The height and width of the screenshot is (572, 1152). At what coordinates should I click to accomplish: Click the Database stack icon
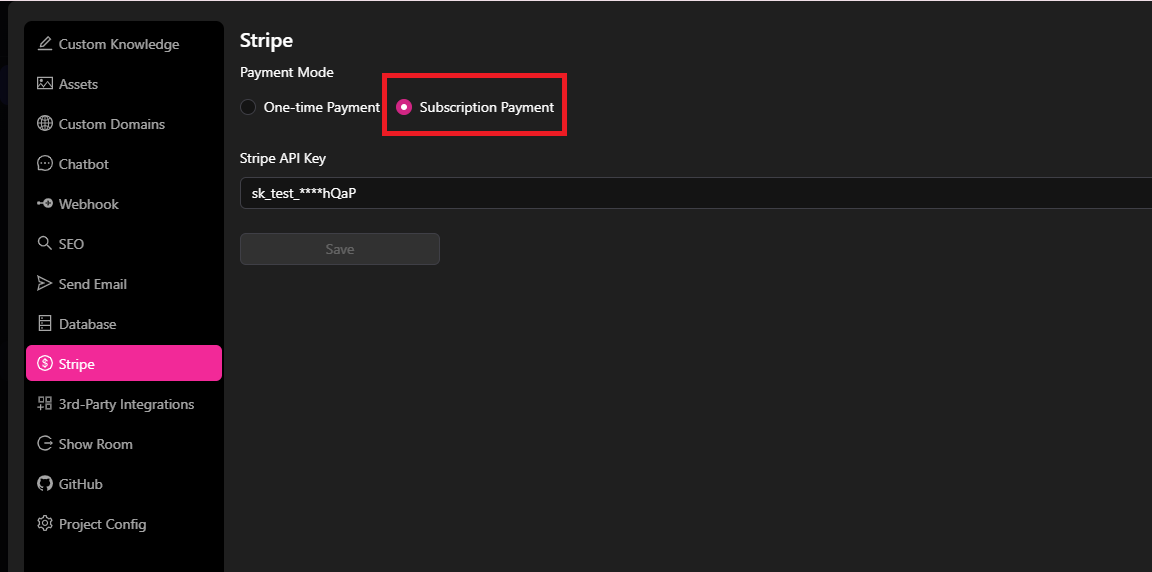44,324
